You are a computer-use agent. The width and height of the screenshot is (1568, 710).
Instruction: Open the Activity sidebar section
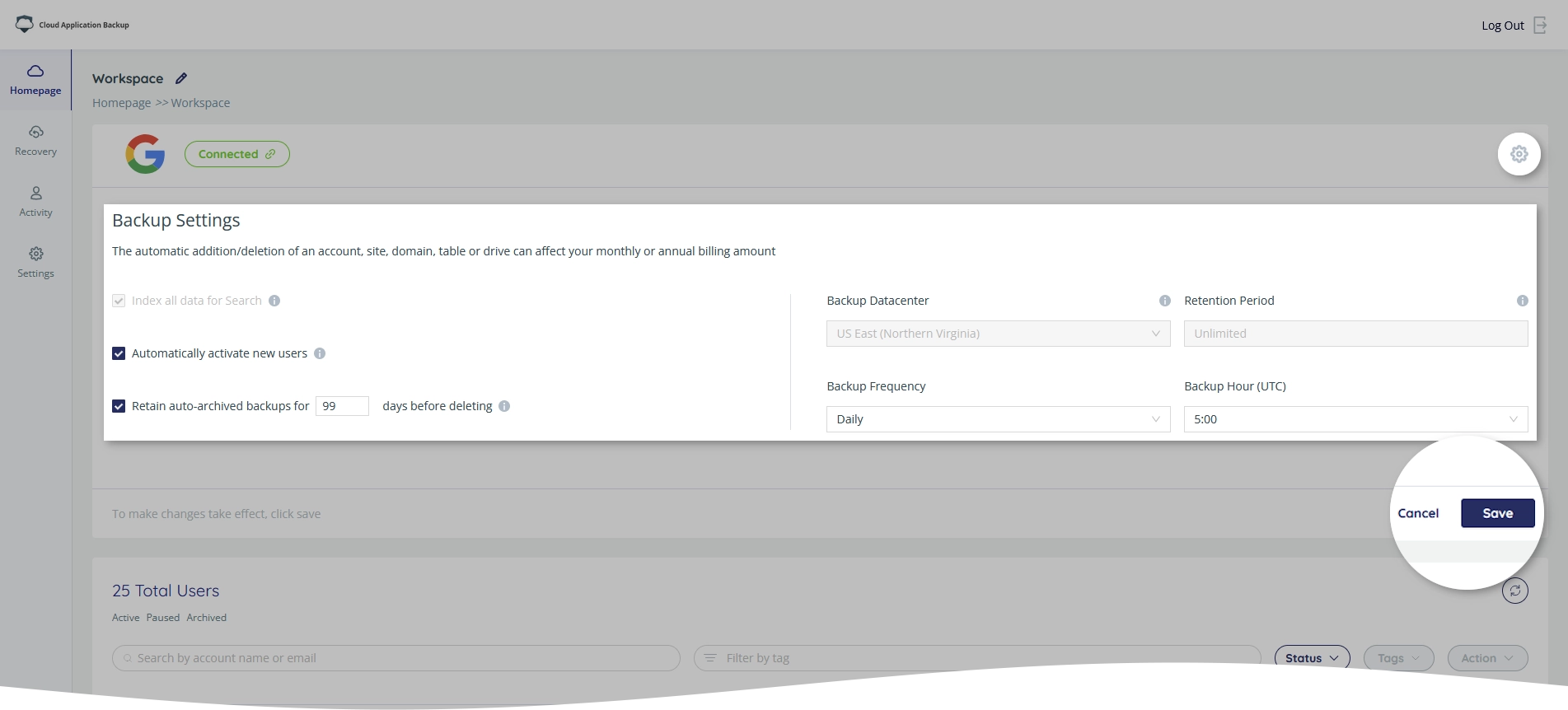pos(35,202)
